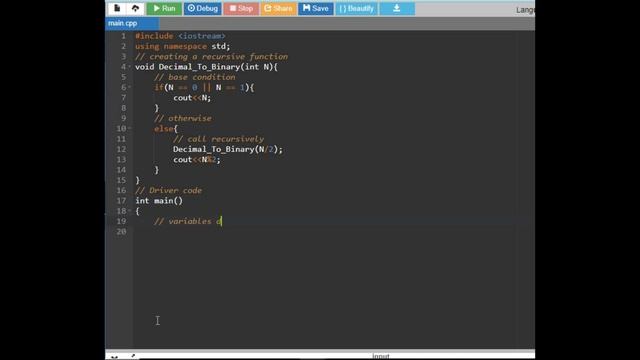Collapse the fold arrow at line 10

tap(130, 128)
